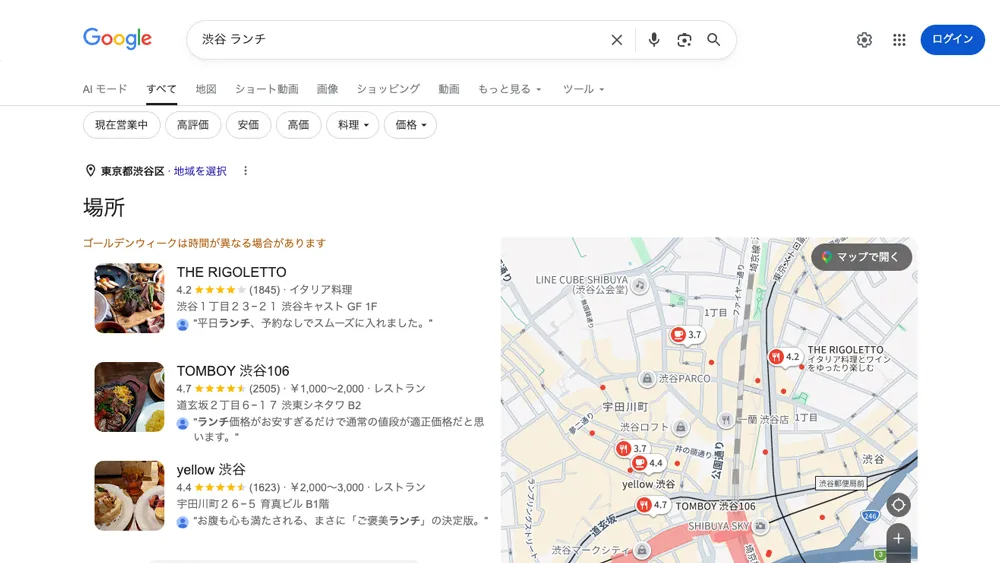Click address 道玄坂２丁目６−１７ 渋東シネタワ B2
This screenshot has height=563, width=1000.
[268, 406]
